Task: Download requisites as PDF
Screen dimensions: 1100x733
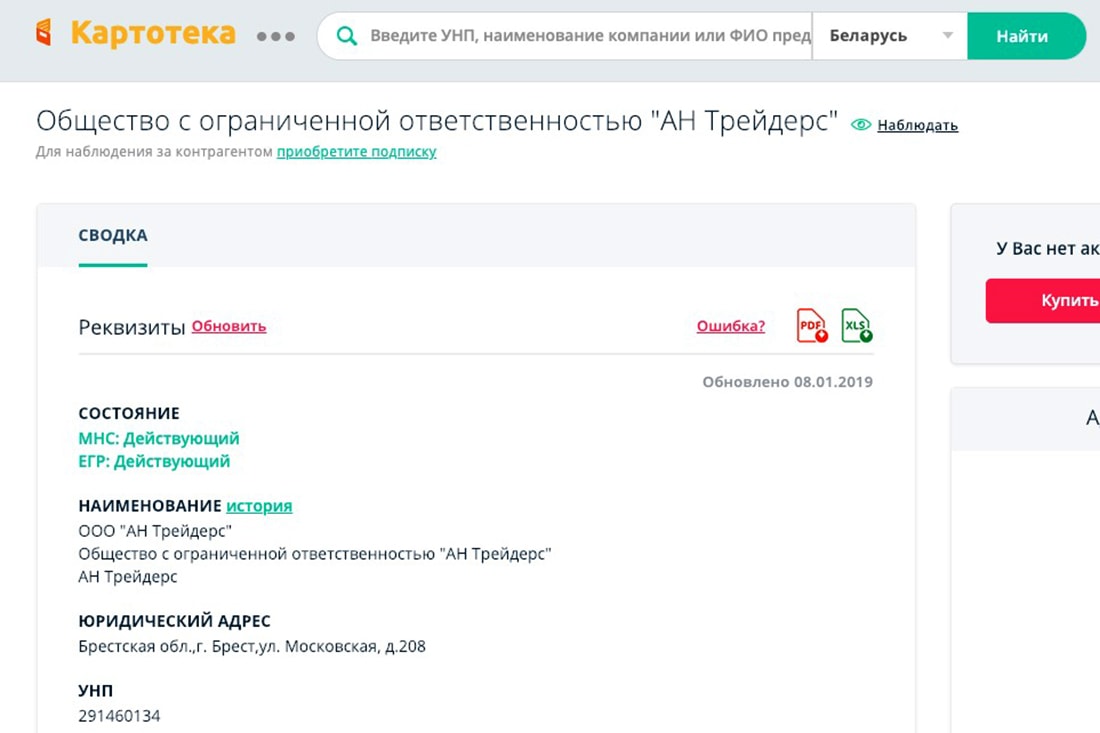Action: (811, 326)
